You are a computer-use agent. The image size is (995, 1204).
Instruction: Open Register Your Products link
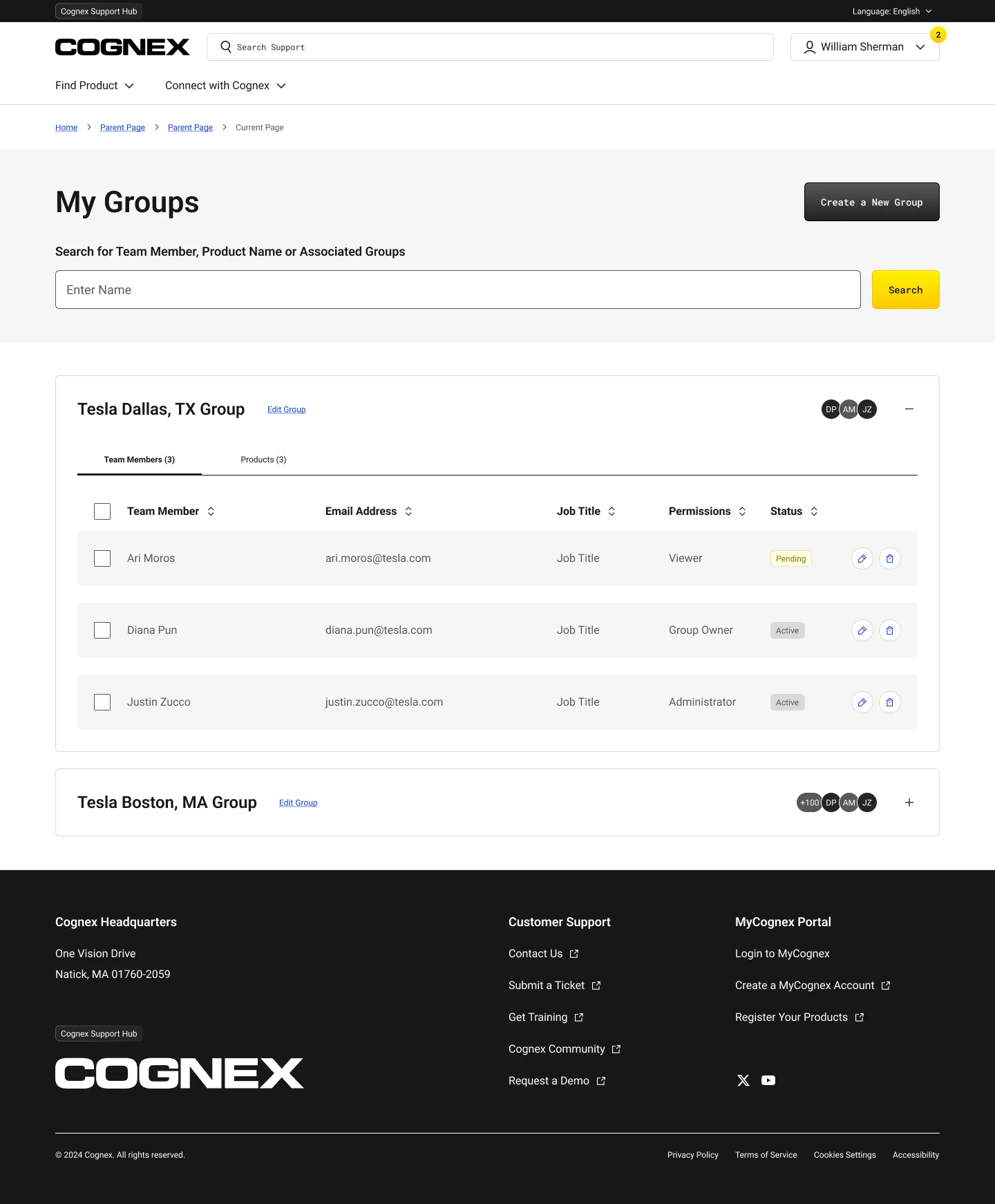pos(799,1017)
